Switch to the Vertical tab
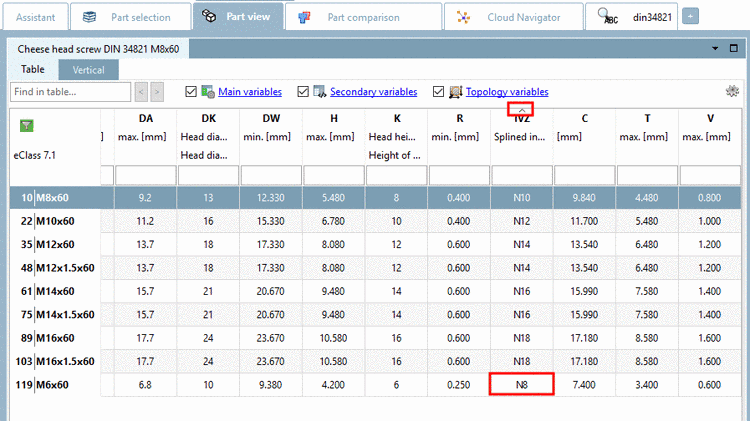The width and height of the screenshot is (750, 421). click(88, 70)
